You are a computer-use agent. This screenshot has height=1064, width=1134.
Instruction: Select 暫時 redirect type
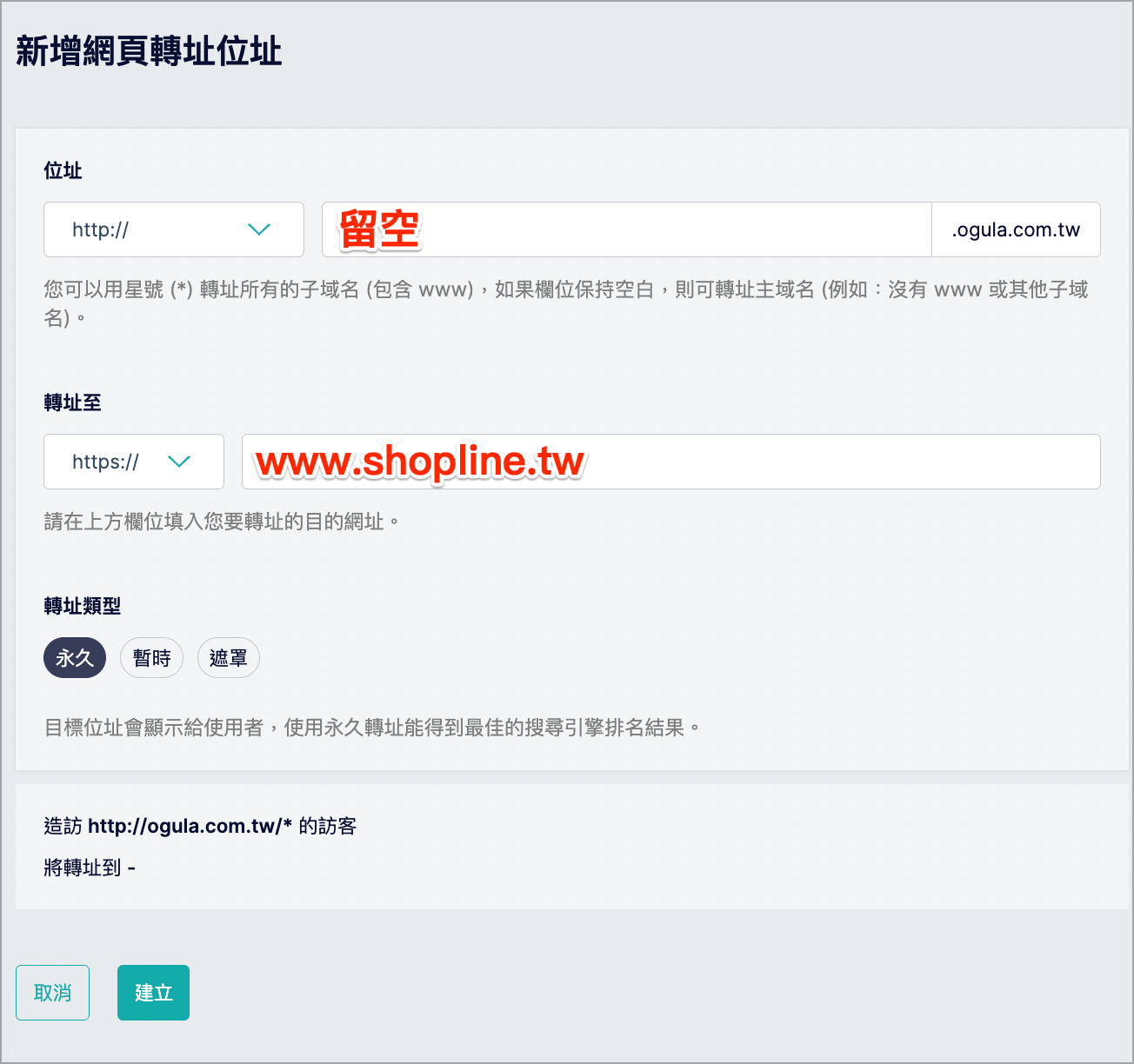(x=151, y=658)
